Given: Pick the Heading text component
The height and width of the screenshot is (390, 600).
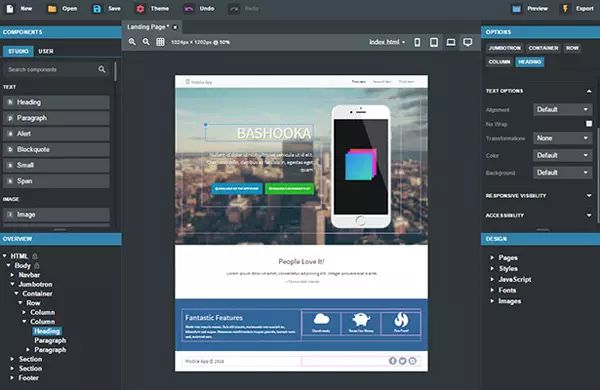Looking at the screenshot, I should [56, 102].
